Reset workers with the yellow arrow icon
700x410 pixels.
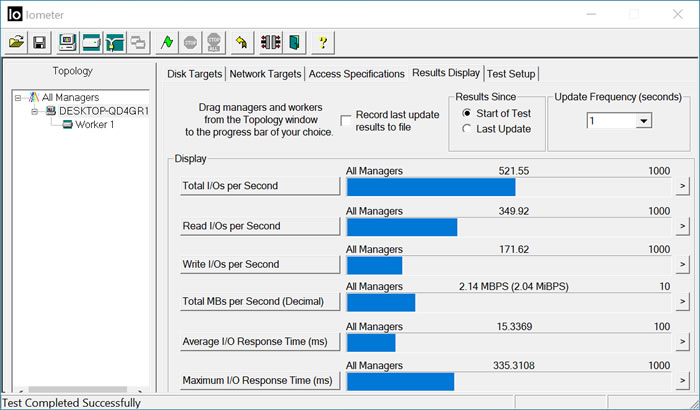[x=242, y=43]
